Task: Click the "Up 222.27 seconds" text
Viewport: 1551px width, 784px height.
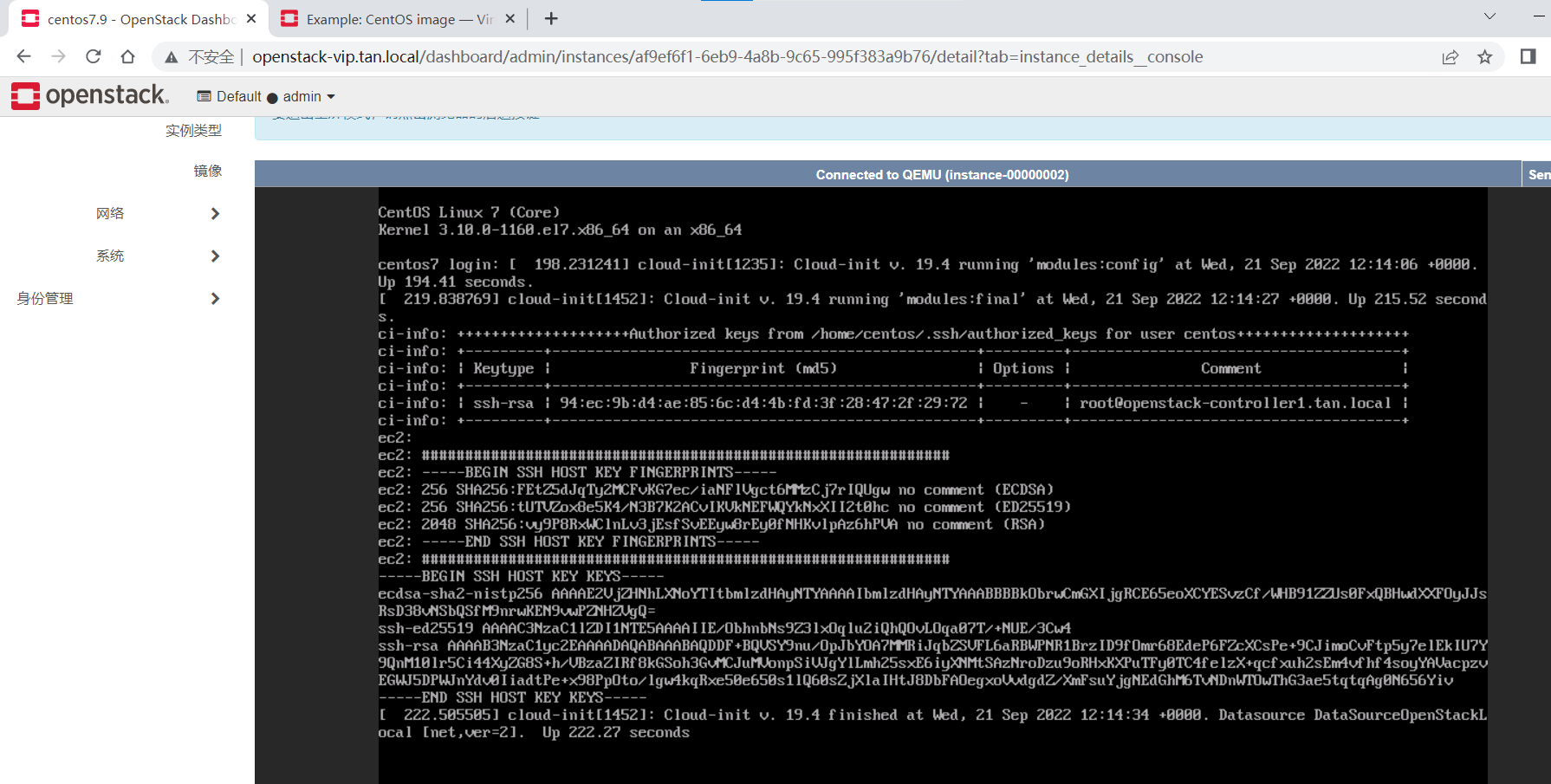Action: click(616, 732)
